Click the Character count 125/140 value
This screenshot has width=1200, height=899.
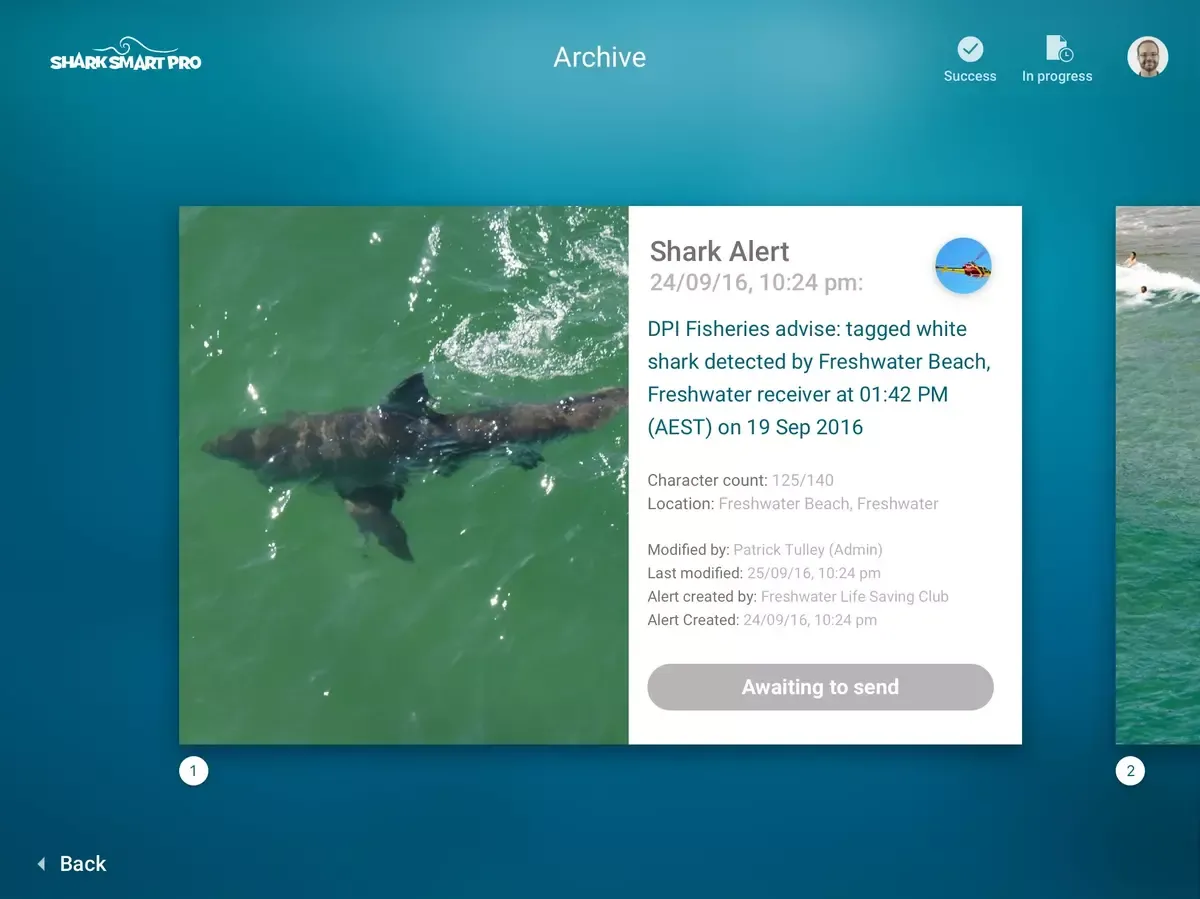click(x=802, y=480)
